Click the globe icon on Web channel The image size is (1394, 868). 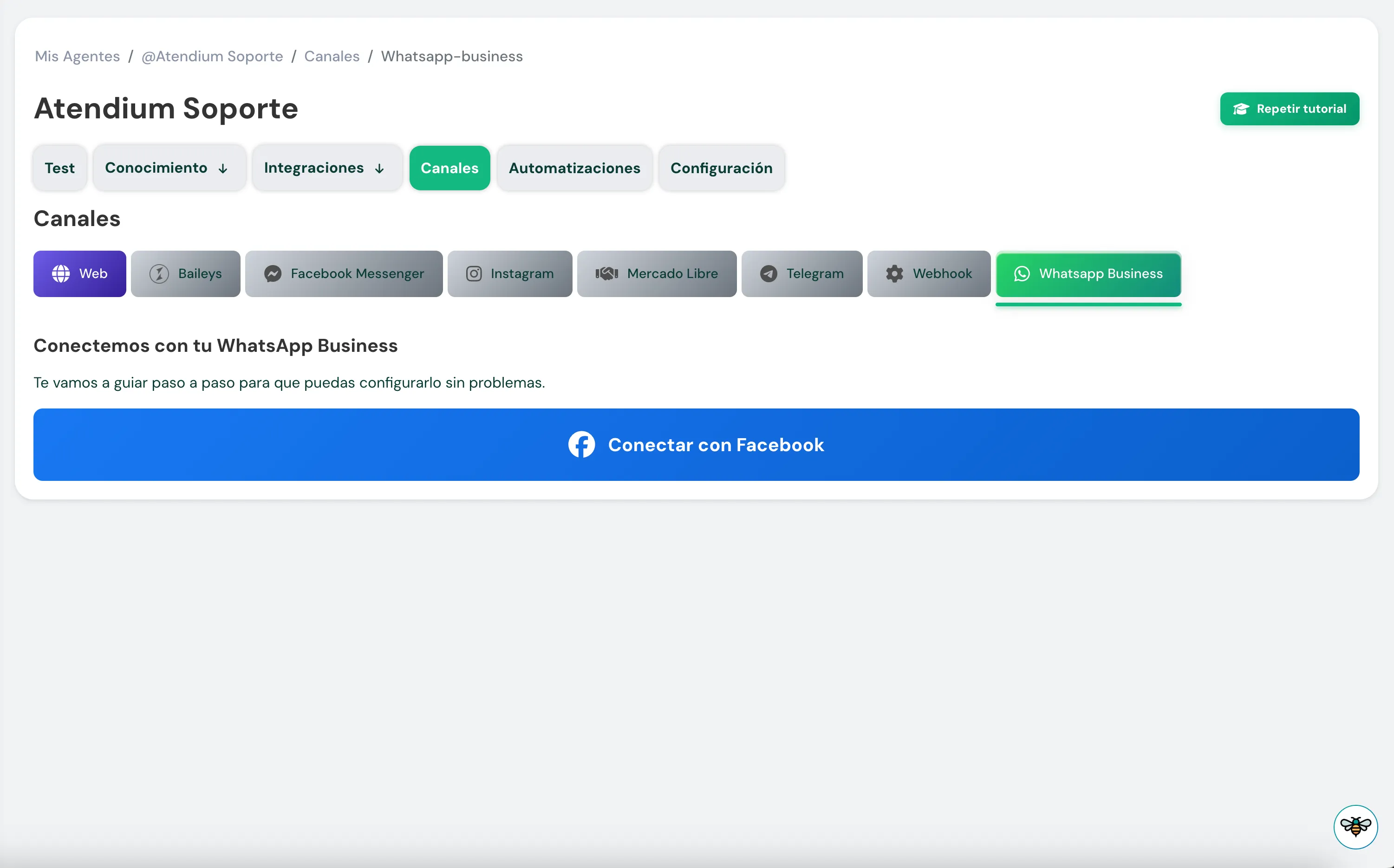tap(61, 274)
